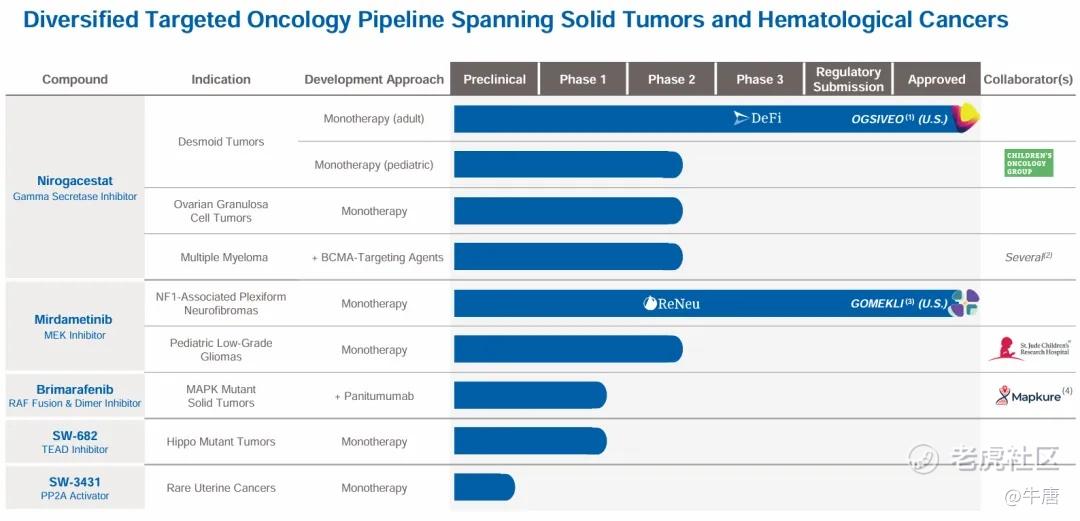Click the "Several" collaborators text
The width and height of the screenshot is (1080, 521).
coord(1027,257)
